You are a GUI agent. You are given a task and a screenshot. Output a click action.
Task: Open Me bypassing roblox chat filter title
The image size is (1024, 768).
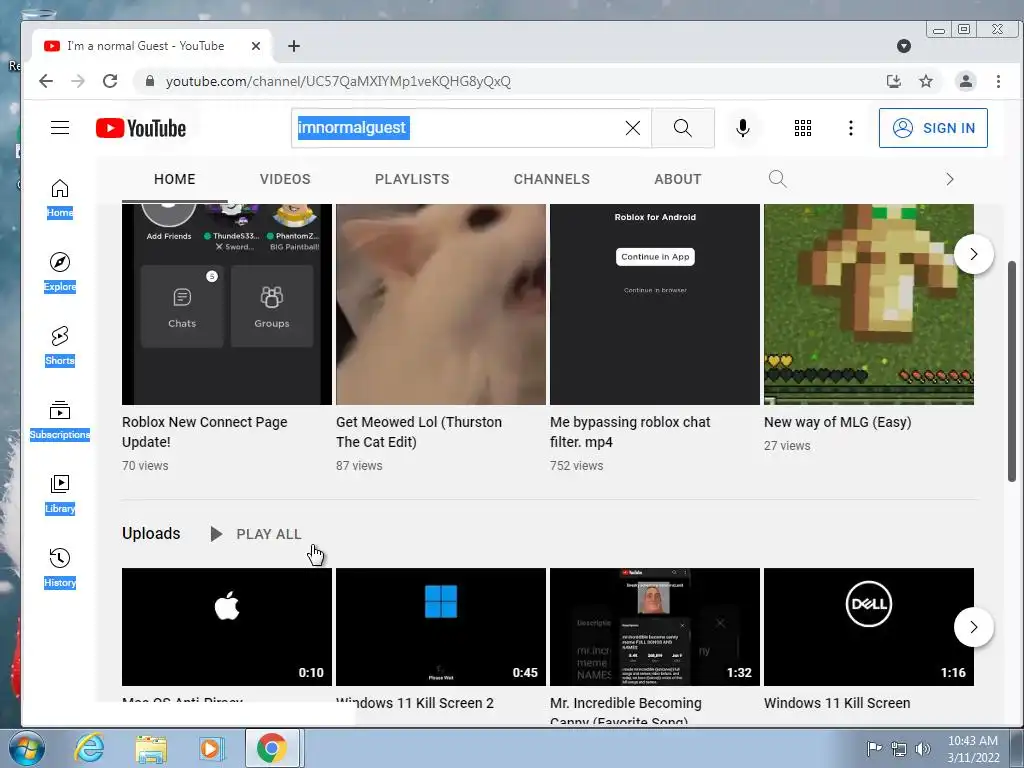630,432
